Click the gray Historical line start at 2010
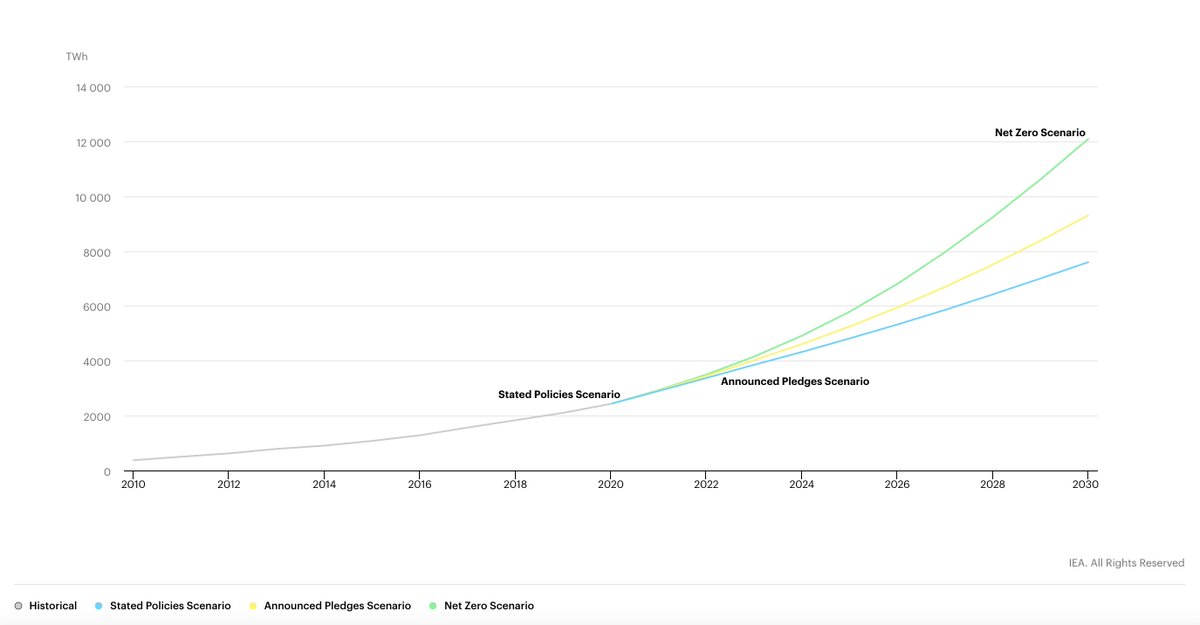1200x625 pixels. 134,460
